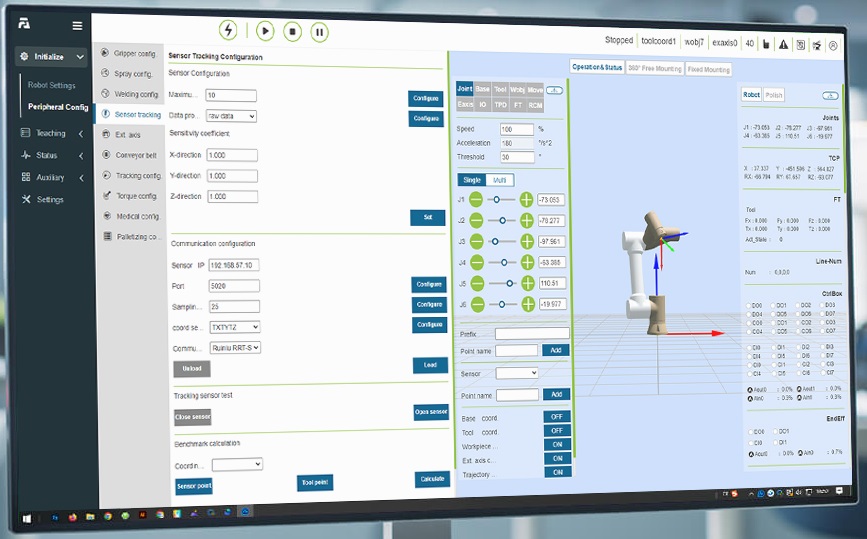Toggle Tool coord OFF switch
The height and width of the screenshot is (539, 867).
click(x=557, y=430)
